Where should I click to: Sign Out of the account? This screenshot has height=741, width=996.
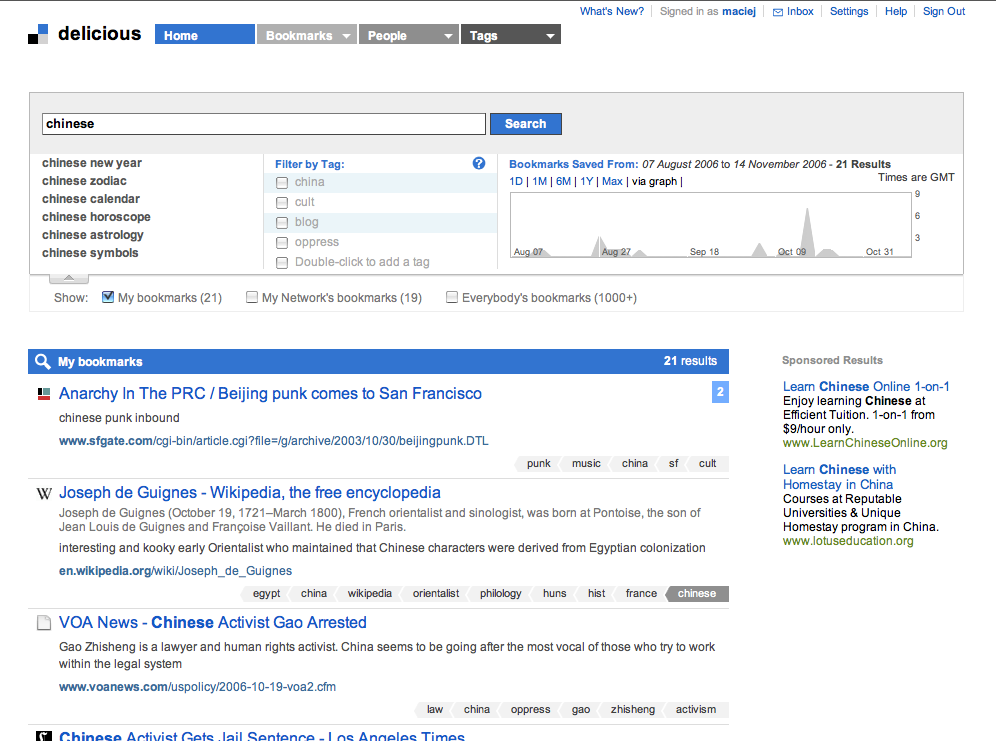pyautogui.click(x=944, y=11)
